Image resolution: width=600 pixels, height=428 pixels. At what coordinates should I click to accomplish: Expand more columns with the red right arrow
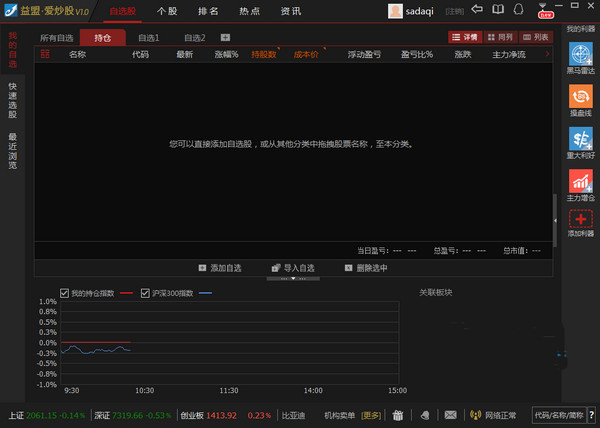[x=548, y=54]
